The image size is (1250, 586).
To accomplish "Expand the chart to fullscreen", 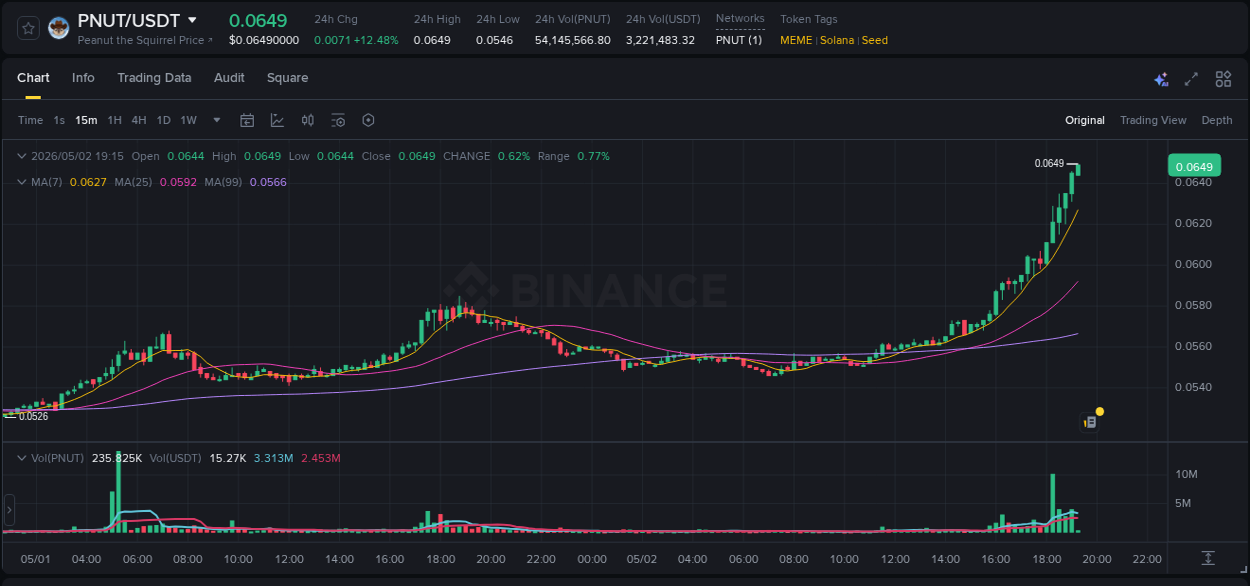I will 1191,79.
